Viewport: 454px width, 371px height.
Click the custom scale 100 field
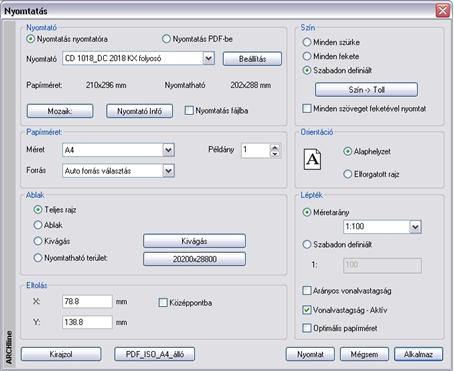[x=382, y=265]
